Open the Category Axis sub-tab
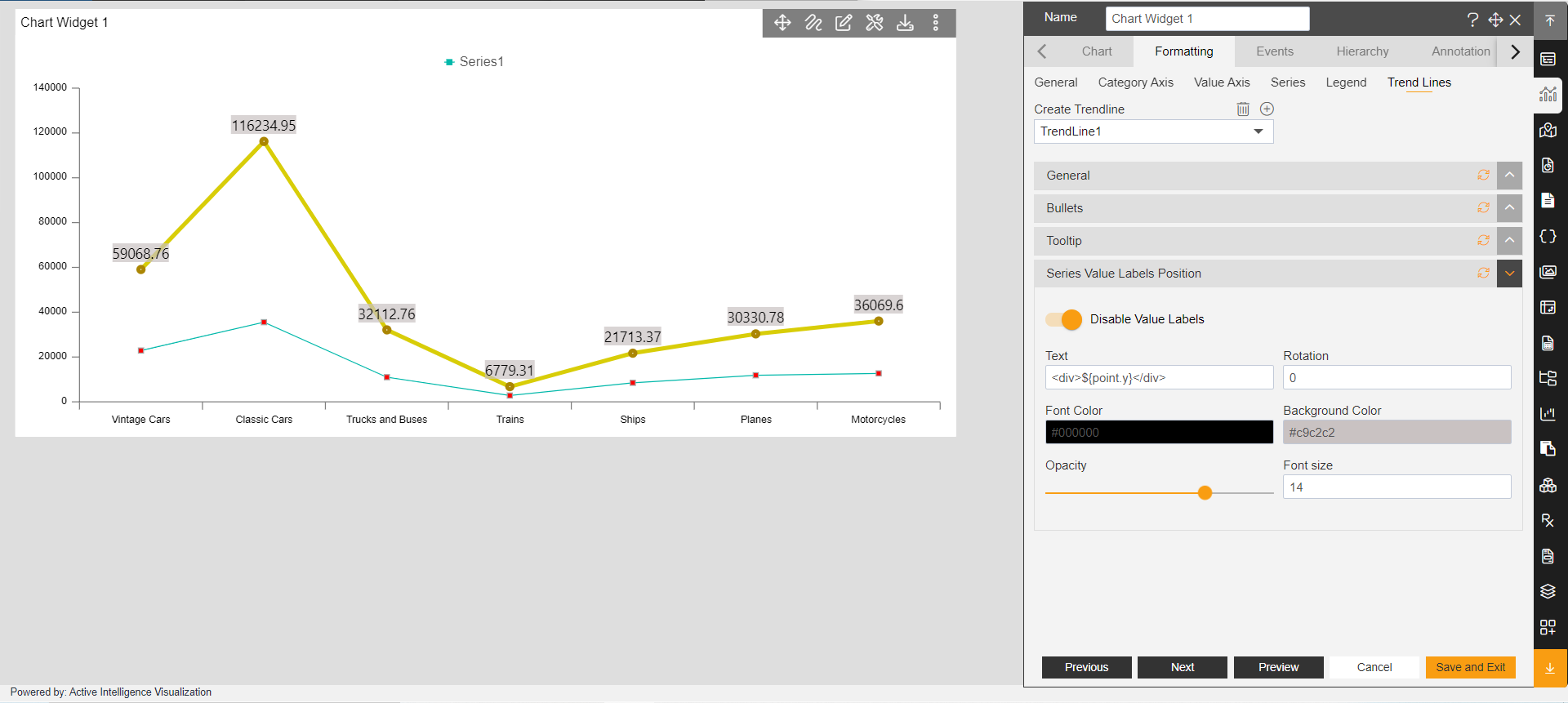 pyautogui.click(x=1135, y=82)
